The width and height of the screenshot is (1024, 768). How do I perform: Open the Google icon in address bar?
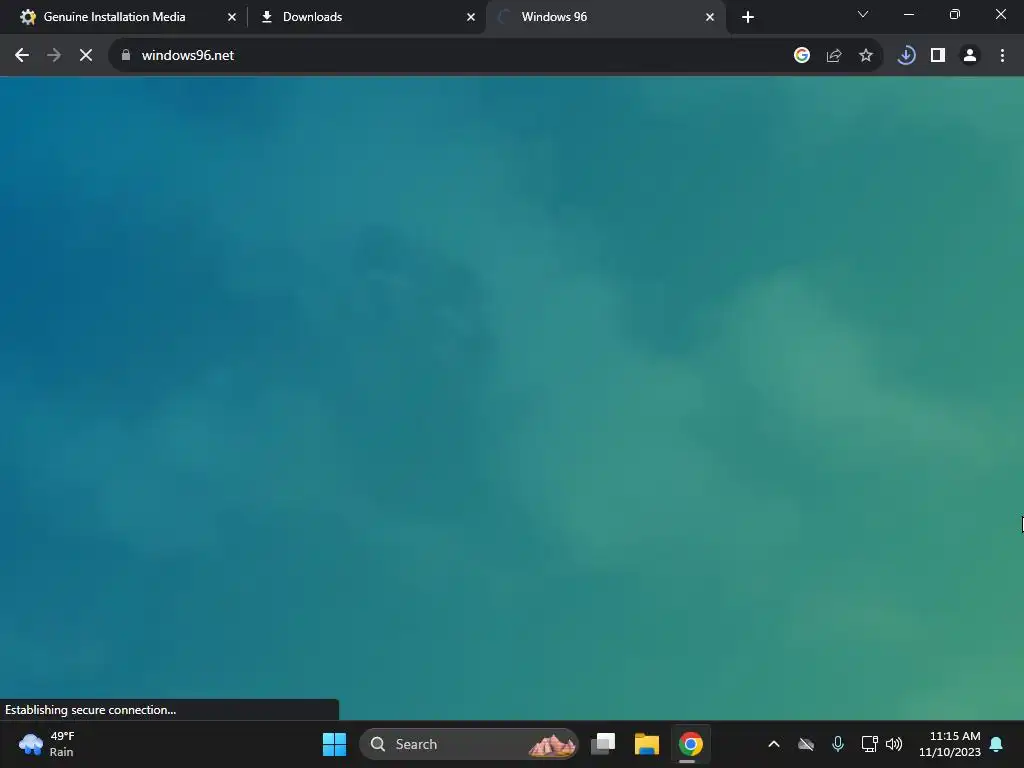[x=802, y=56]
